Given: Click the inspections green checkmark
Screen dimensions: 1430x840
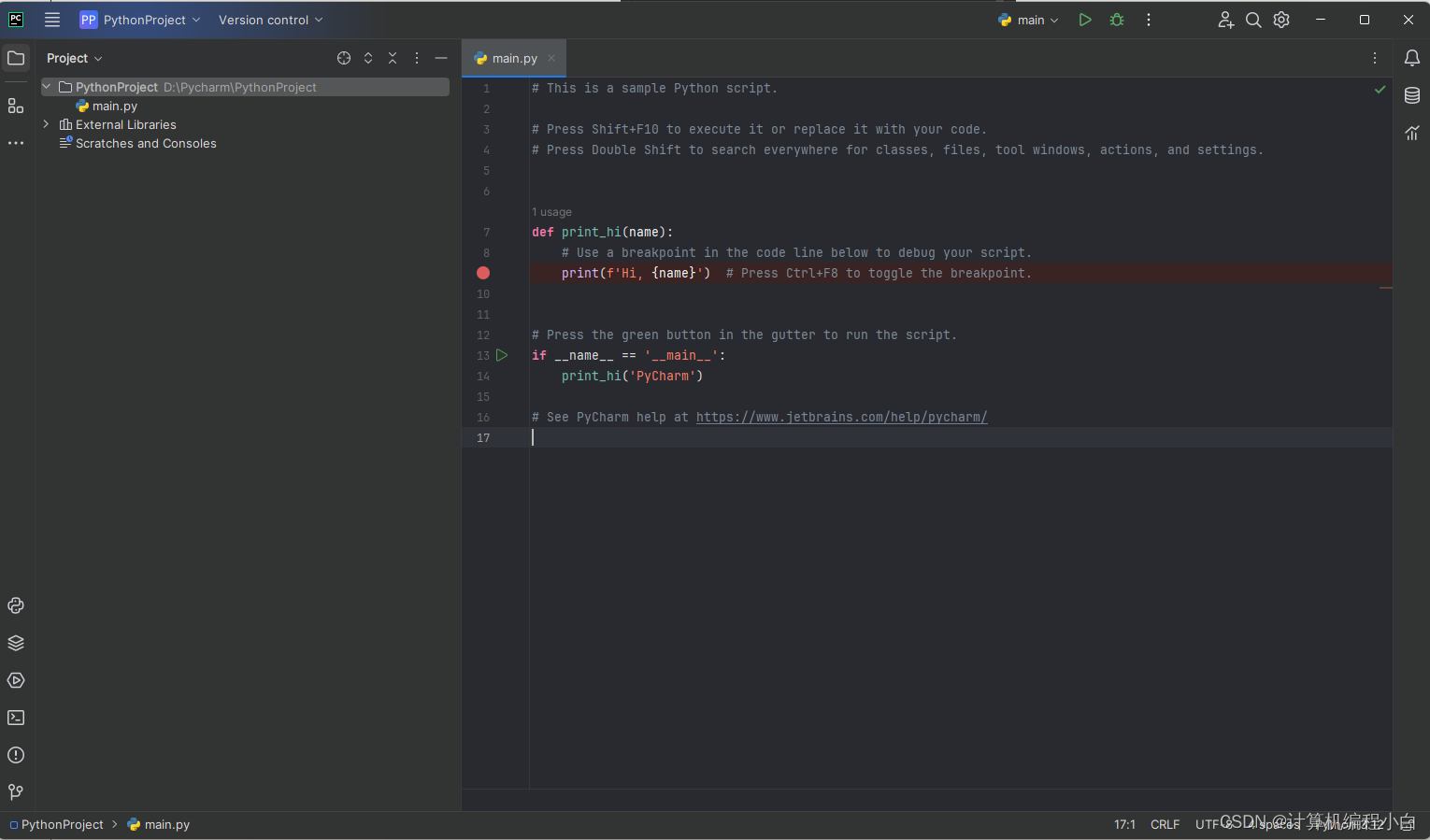Looking at the screenshot, I should point(1380,89).
